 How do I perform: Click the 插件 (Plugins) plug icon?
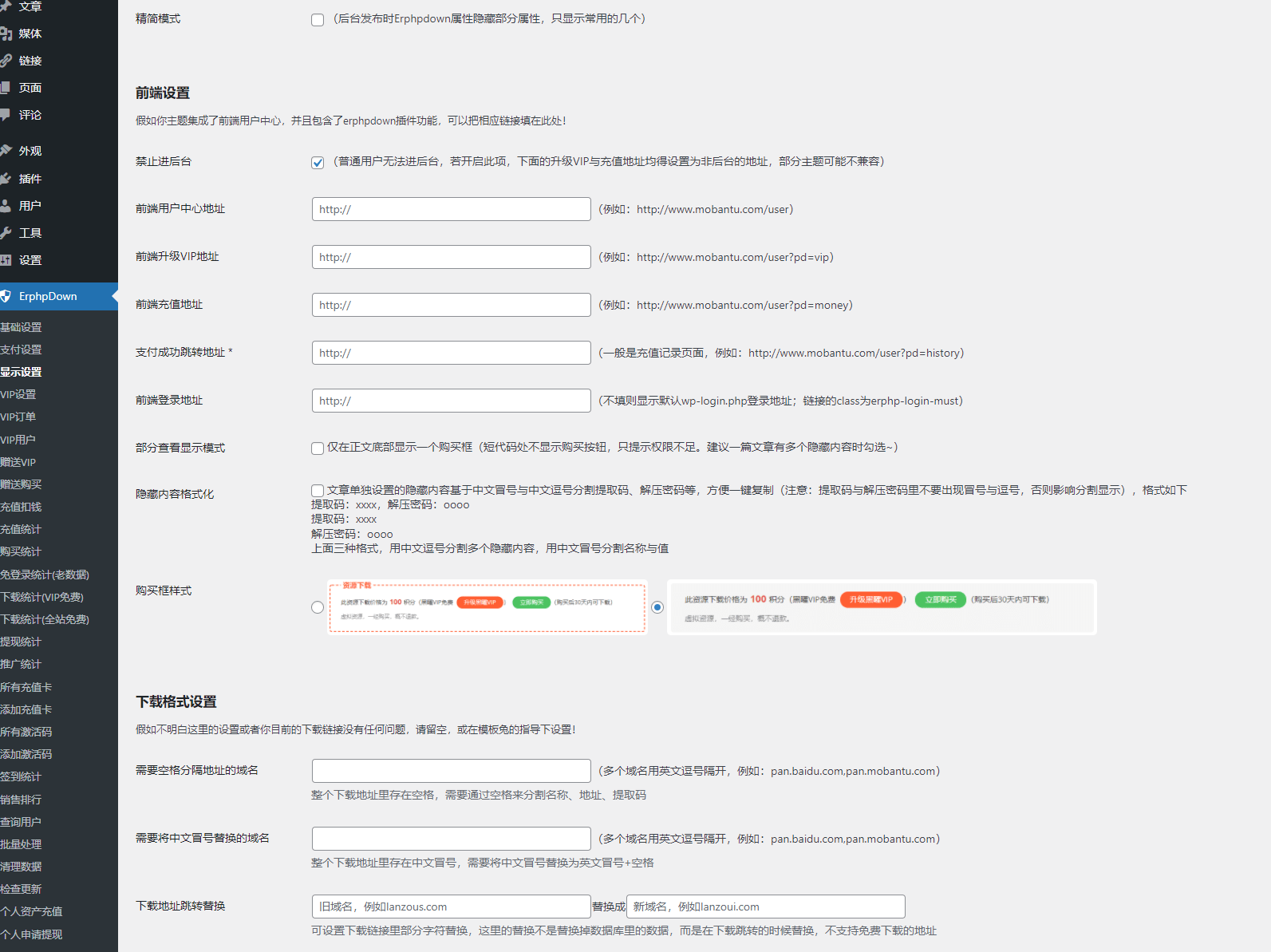(x=6, y=179)
